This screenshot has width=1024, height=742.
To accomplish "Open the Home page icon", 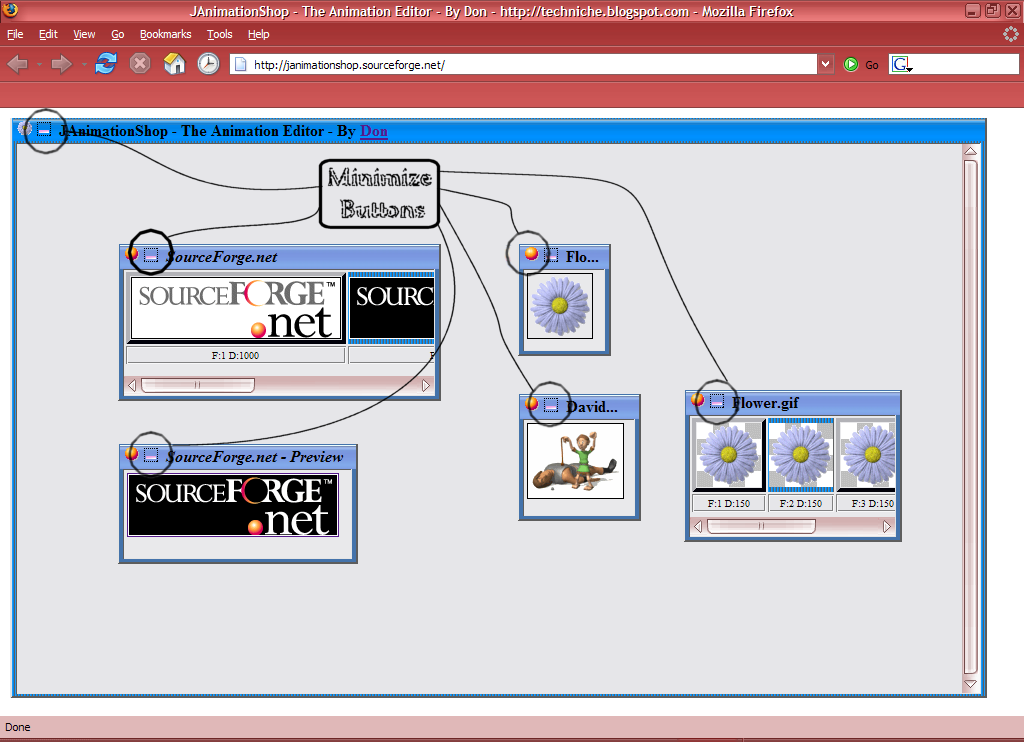I will (x=174, y=64).
